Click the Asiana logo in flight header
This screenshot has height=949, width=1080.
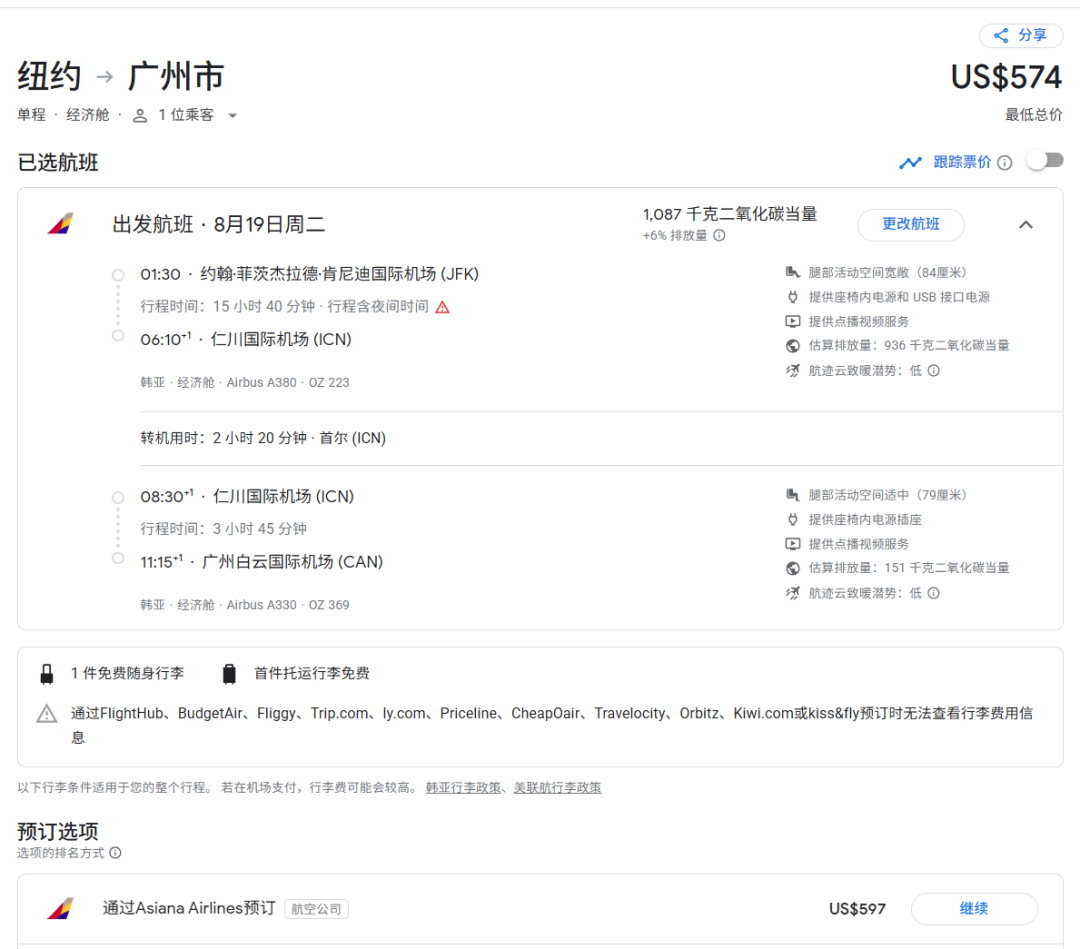pyautogui.click(x=60, y=224)
